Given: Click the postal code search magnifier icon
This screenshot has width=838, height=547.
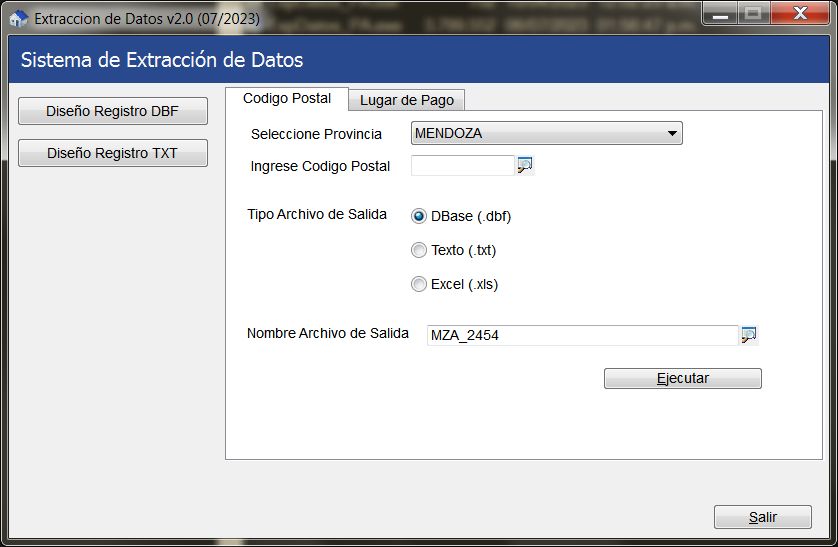Looking at the screenshot, I should point(525,166).
